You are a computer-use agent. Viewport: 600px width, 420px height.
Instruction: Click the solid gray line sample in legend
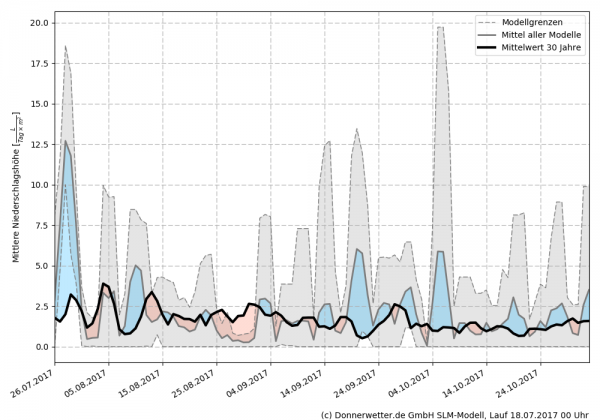point(489,33)
